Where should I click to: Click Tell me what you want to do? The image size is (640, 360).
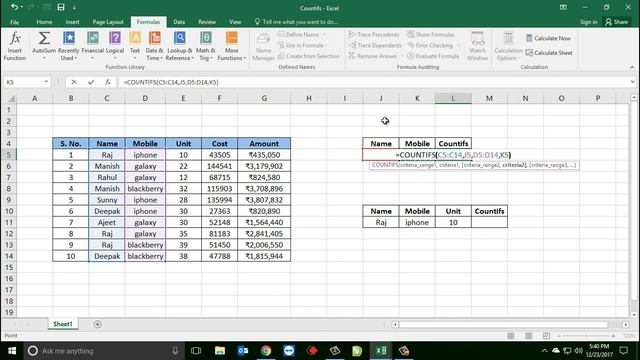[x=296, y=22]
